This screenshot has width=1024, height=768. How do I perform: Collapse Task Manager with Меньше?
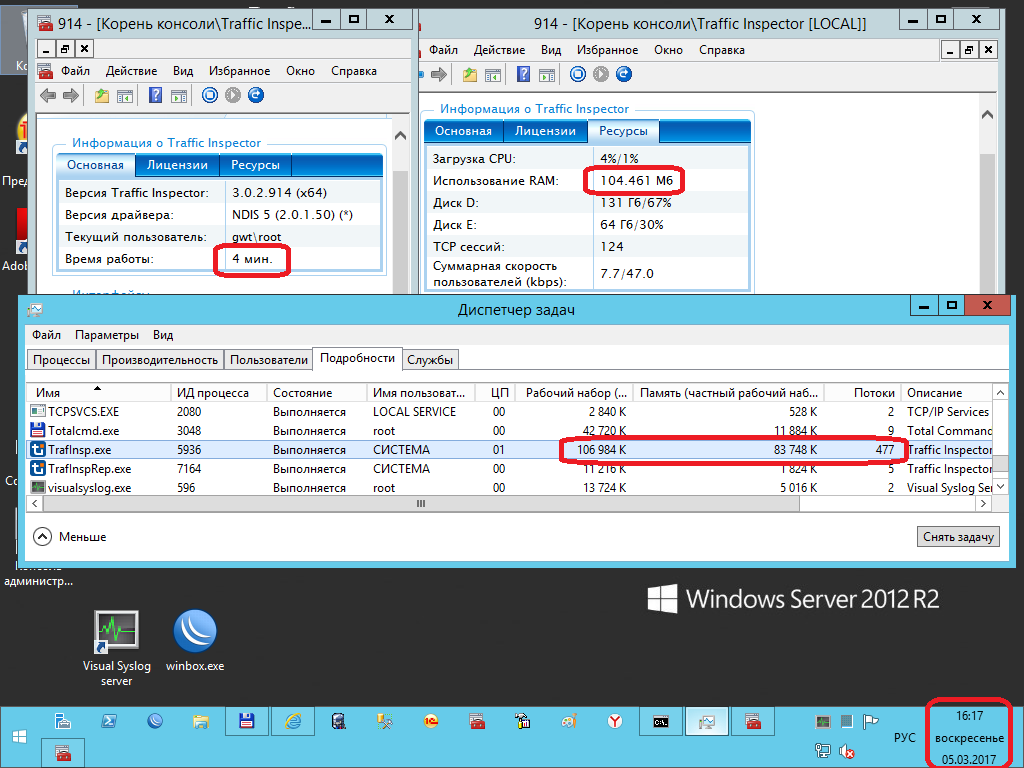click(70, 537)
